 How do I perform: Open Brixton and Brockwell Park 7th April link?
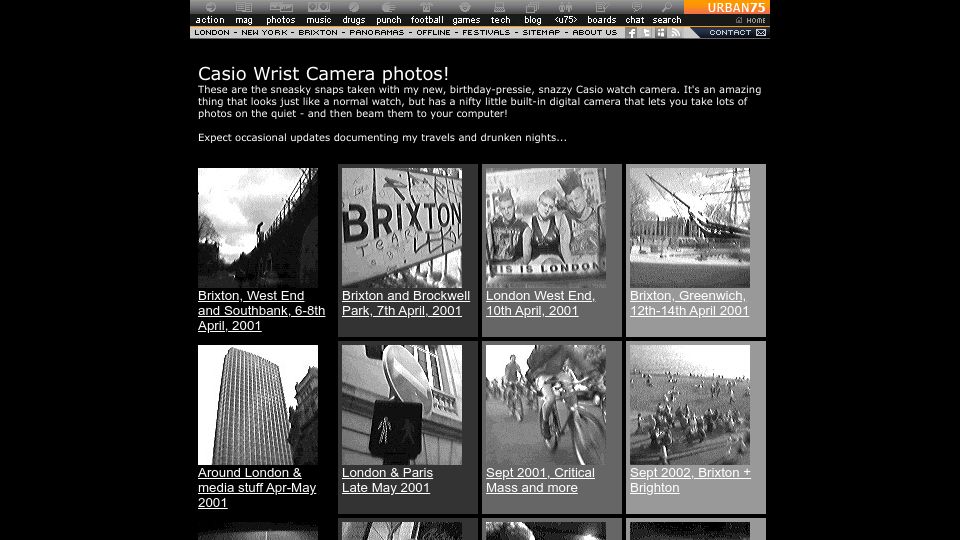(x=406, y=303)
